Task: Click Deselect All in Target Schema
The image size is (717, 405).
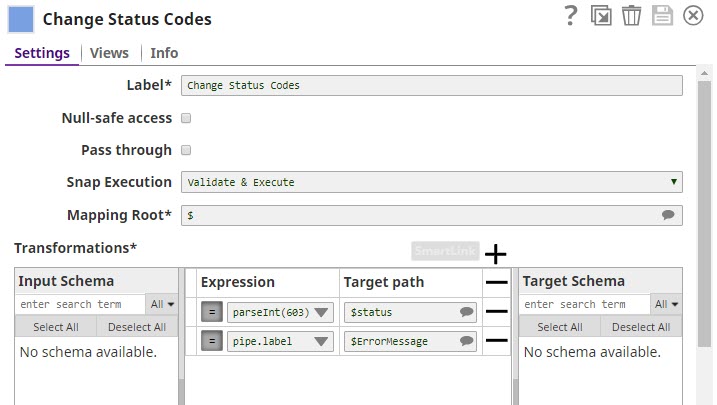Action: [638, 327]
